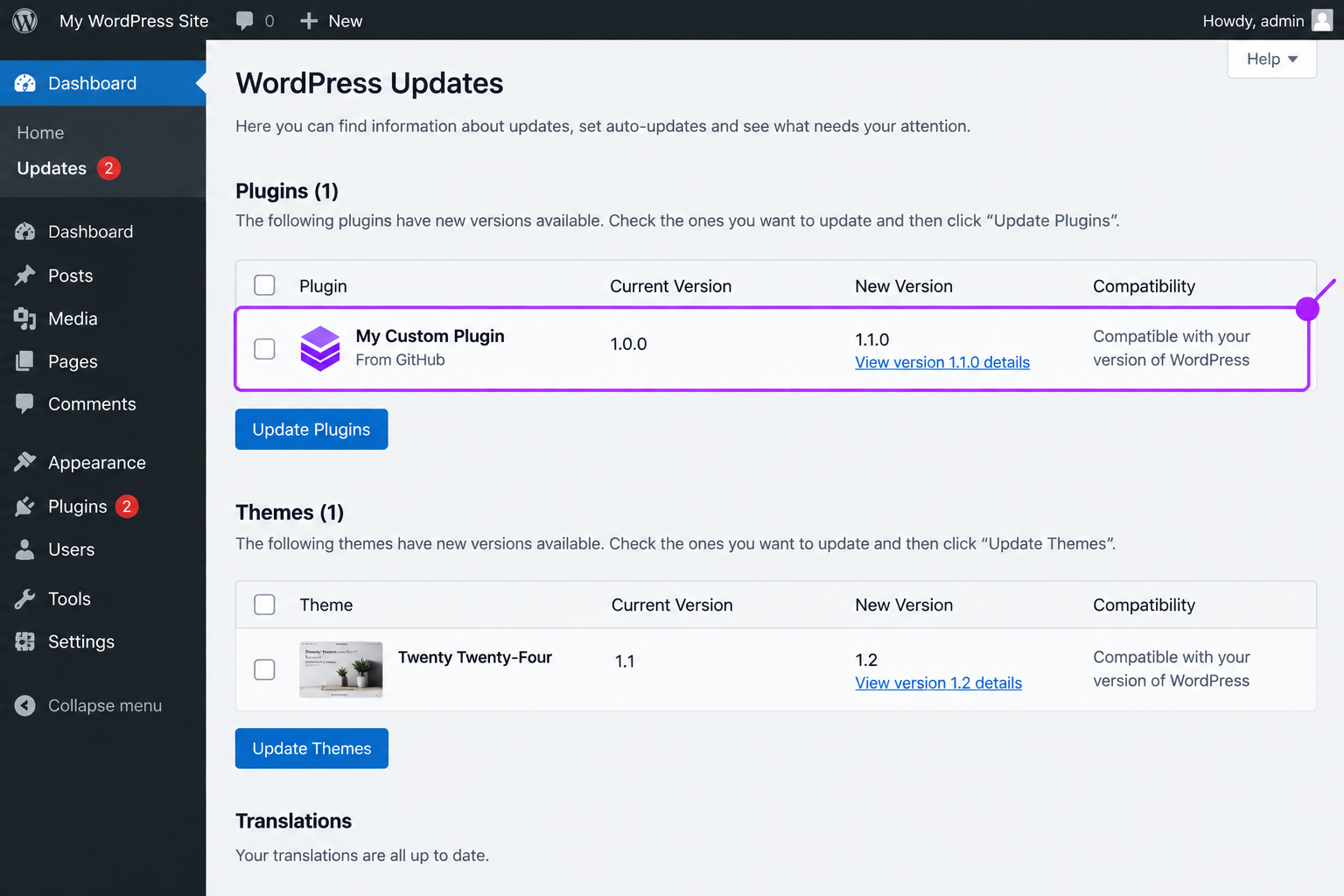The image size is (1344, 896).
Task: Click the Tools wrench icon
Action: point(25,598)
